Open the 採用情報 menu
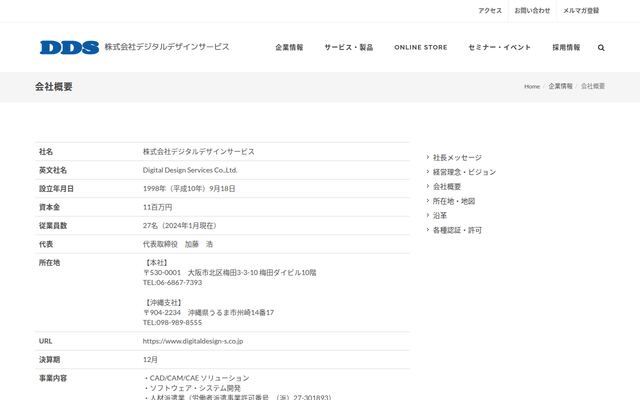This screenshot has width=640, height=400. [x=566, y=47]
